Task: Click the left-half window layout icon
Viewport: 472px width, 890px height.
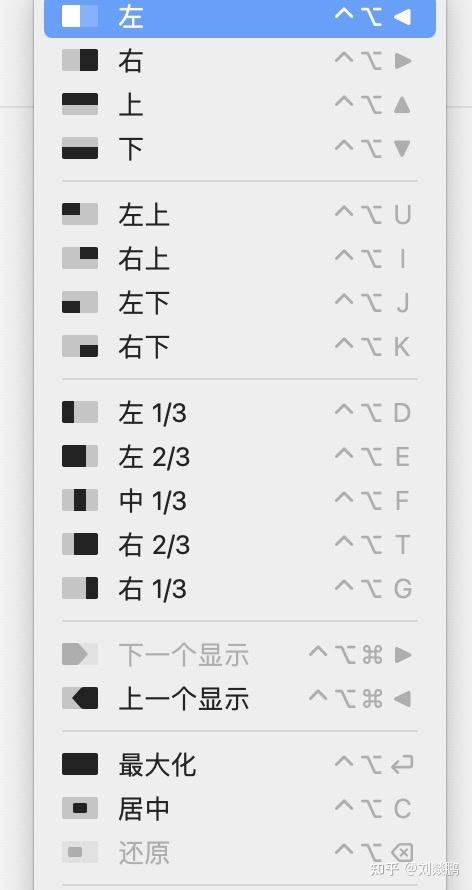Action: point(80,16)
